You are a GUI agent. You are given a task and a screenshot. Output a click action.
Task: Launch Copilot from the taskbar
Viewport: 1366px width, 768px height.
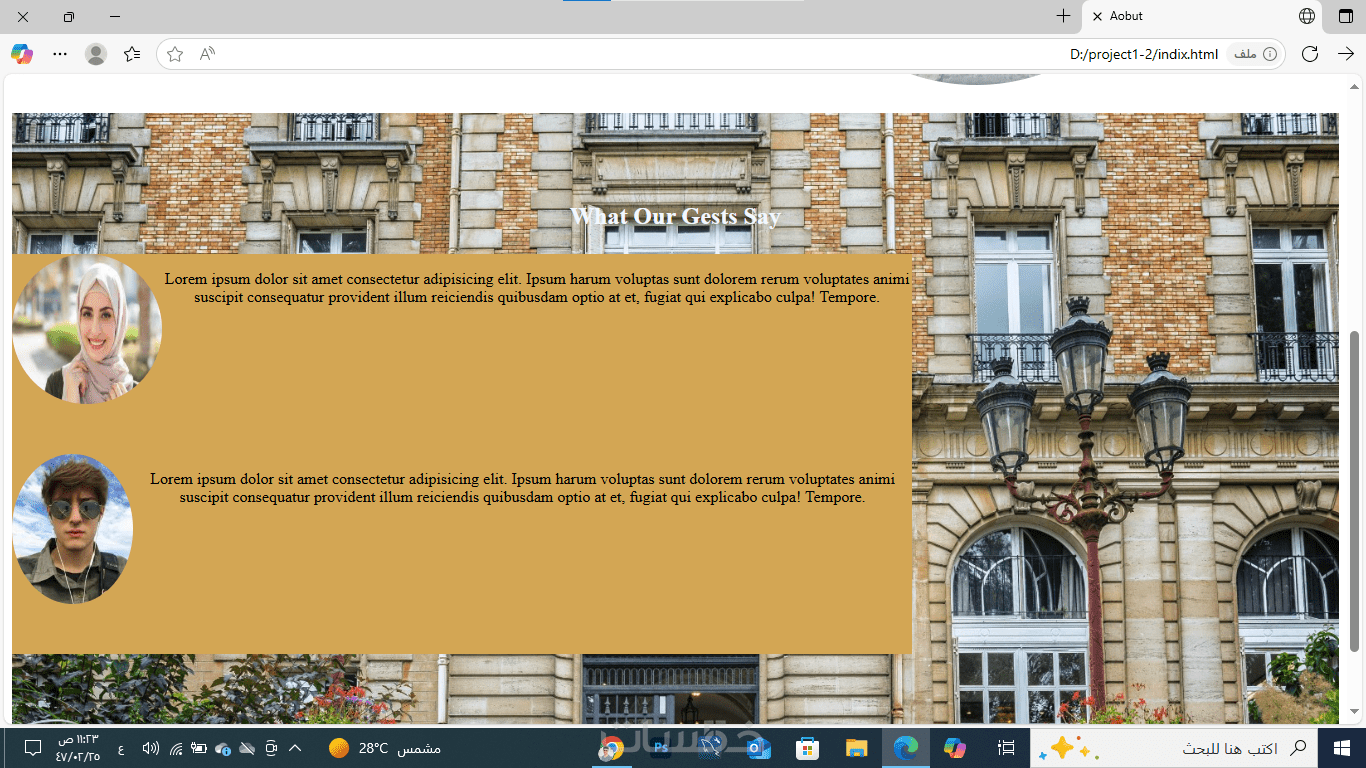tap(955, 748)
